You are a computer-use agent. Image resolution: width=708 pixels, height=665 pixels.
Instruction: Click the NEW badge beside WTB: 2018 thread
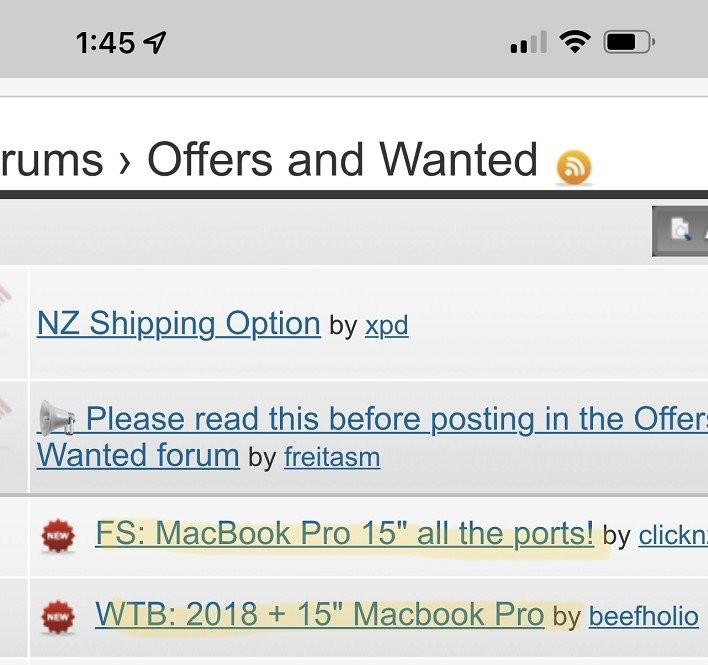click(57, 617)
